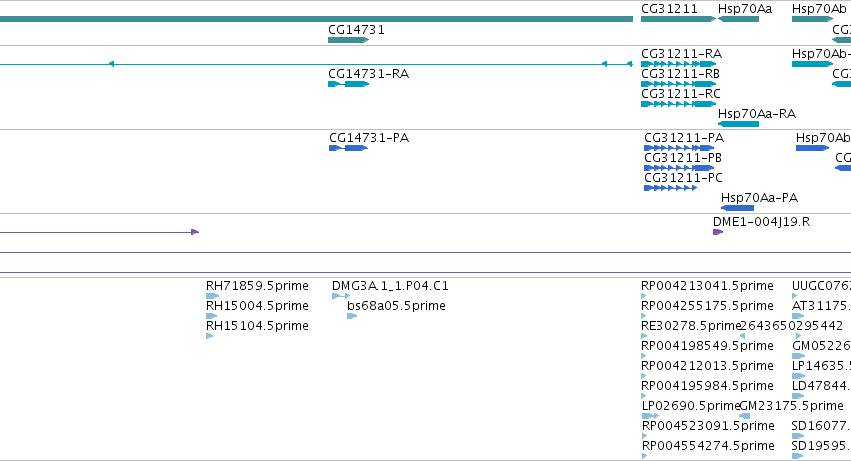This screenshot has width=851, height=461.
Task: Select the CG31211-PA protein glyph
Action: click(x=679, y=148)
